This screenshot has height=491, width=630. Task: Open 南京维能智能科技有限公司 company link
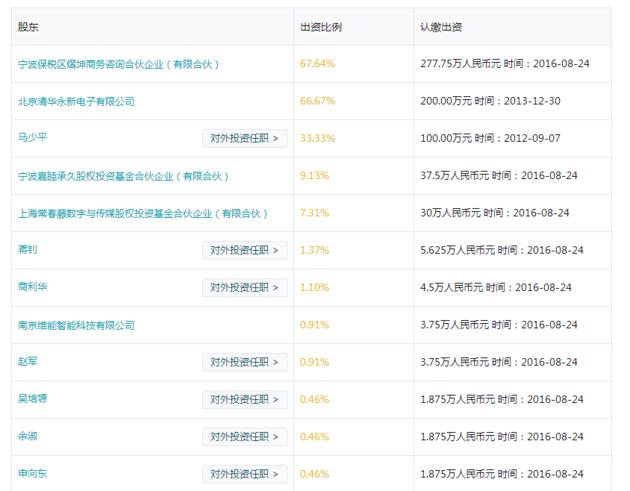(x=76, y=325)
